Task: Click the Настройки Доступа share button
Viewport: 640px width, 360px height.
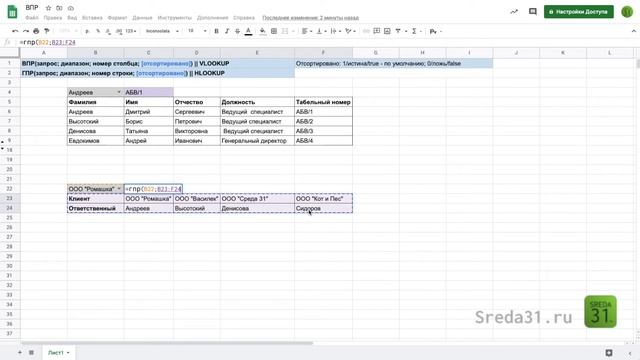Action: (578, 12)
